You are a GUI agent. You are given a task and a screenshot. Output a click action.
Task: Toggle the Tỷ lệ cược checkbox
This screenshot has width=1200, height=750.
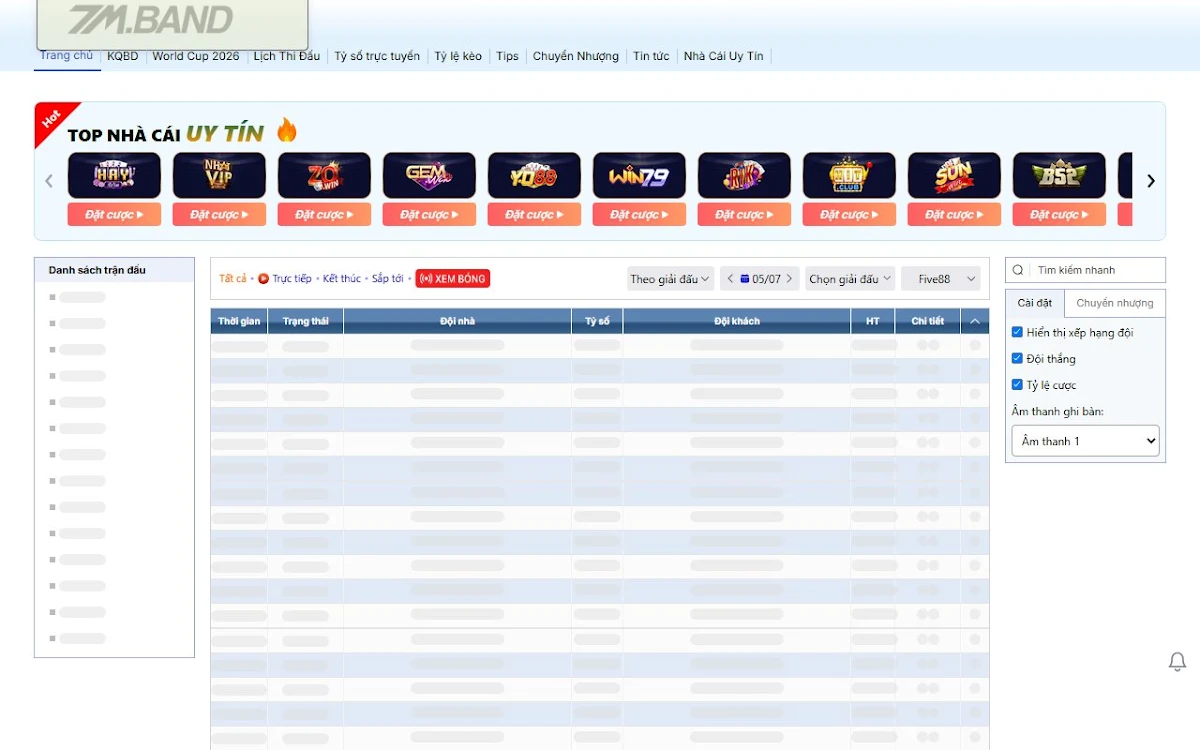[x=1017, y=385]
